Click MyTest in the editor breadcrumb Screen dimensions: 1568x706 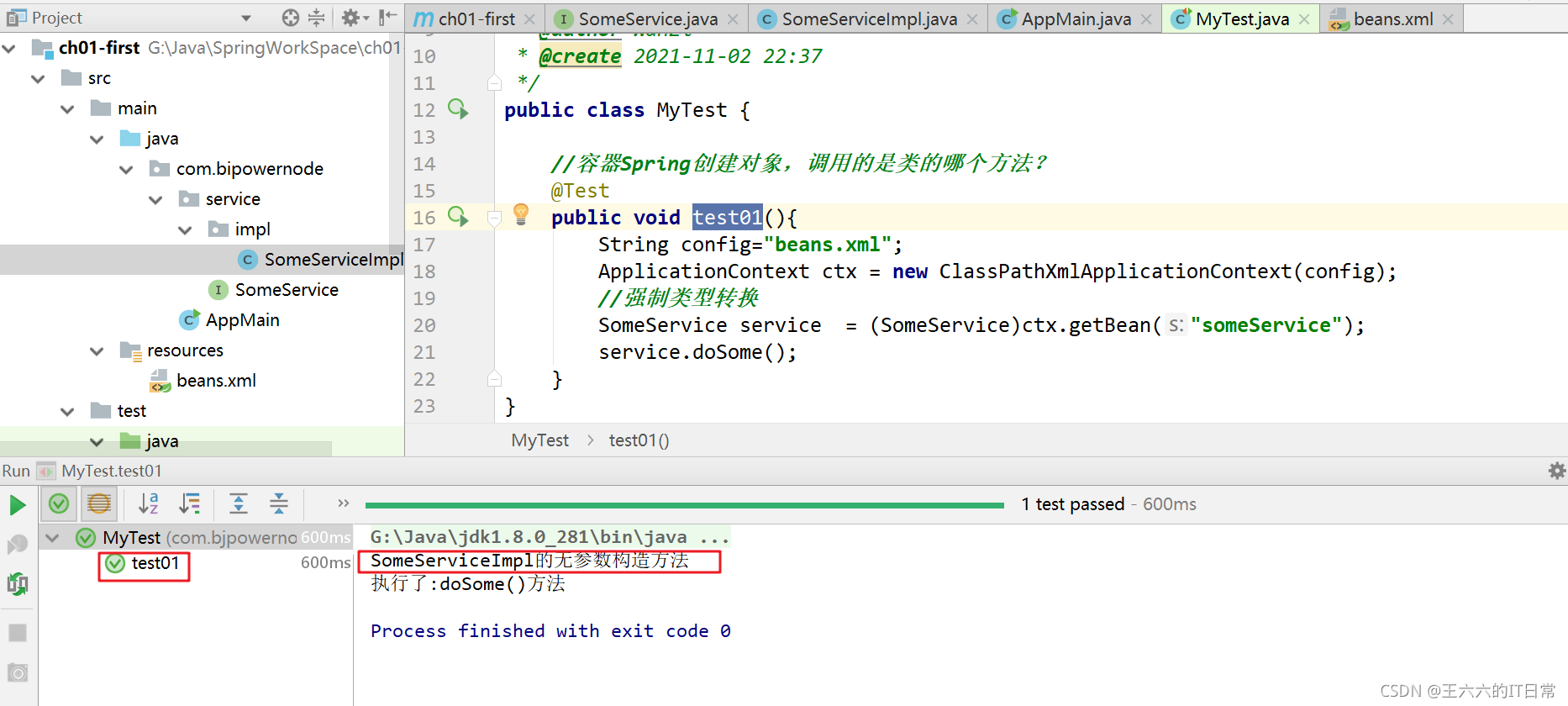point(539,440)
